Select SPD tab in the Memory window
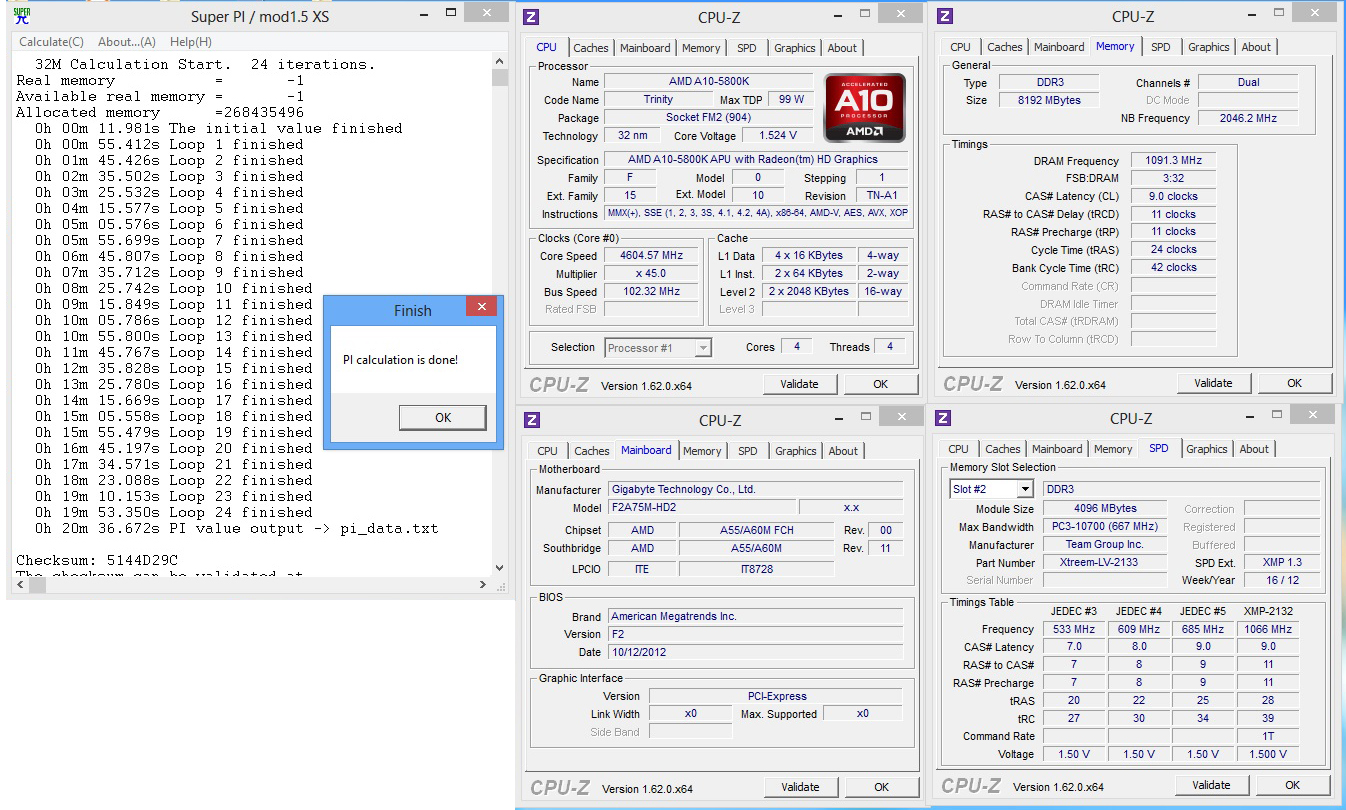 pos(1160,47)
